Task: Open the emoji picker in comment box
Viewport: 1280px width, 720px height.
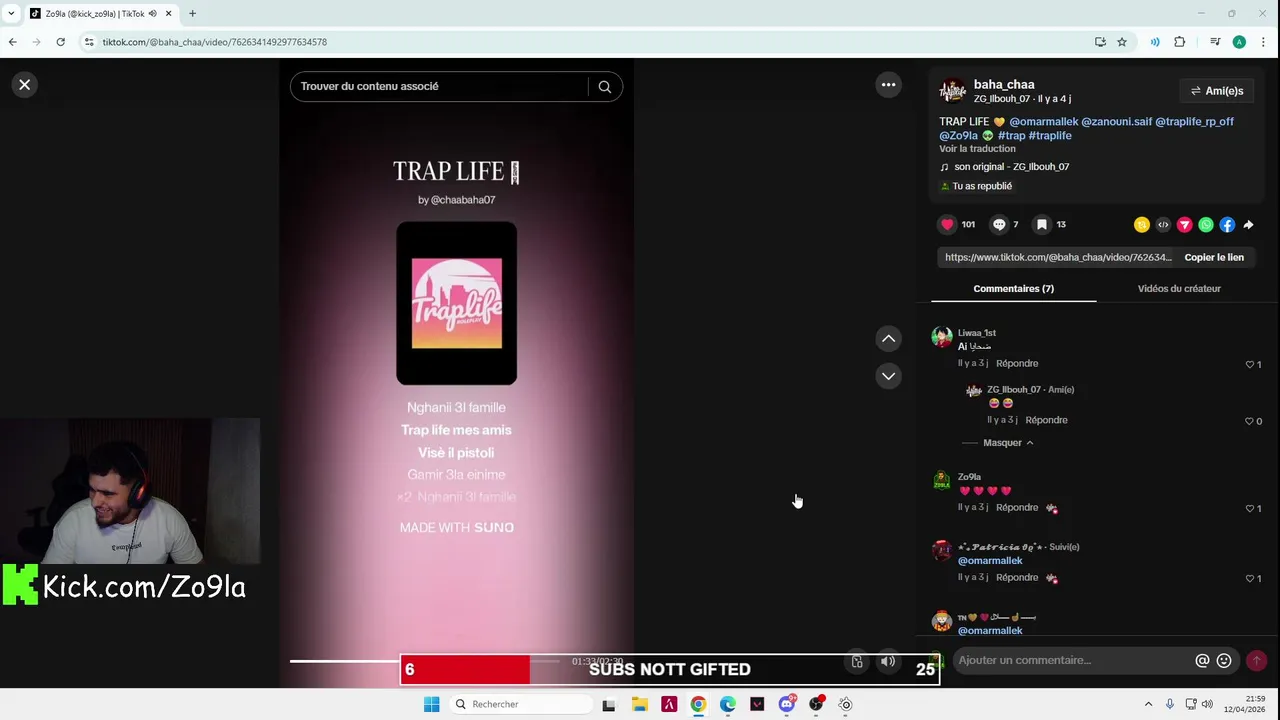Action: coord(1224,660)
